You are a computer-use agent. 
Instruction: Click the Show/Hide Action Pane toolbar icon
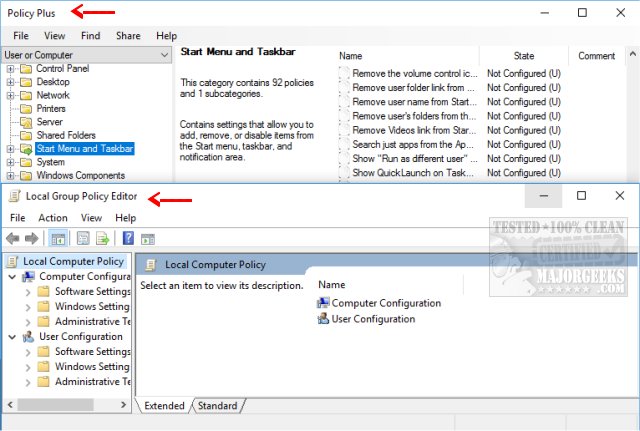click(x=148, y=239)
